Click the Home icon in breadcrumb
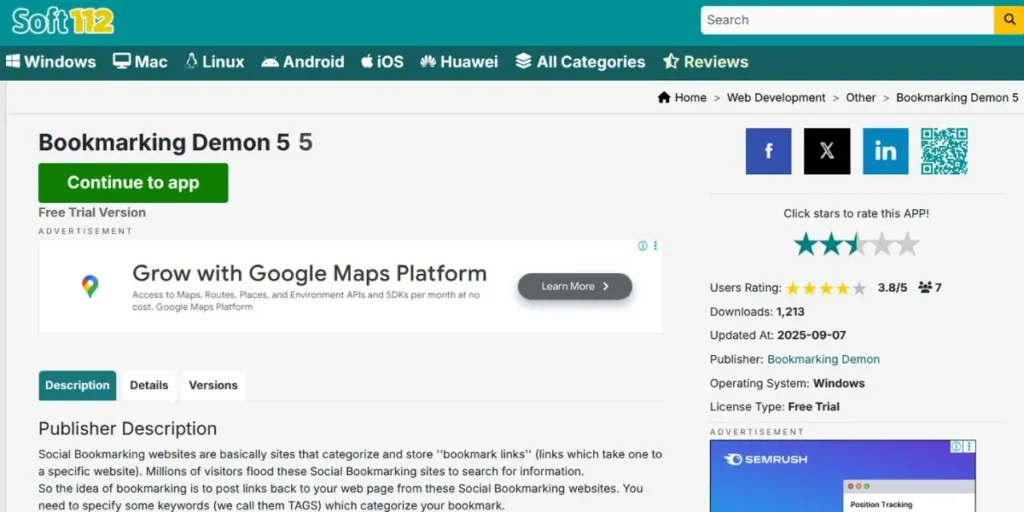Image resolution: width=1024 pixels, height=512 pixels. [x=664, y=98]
